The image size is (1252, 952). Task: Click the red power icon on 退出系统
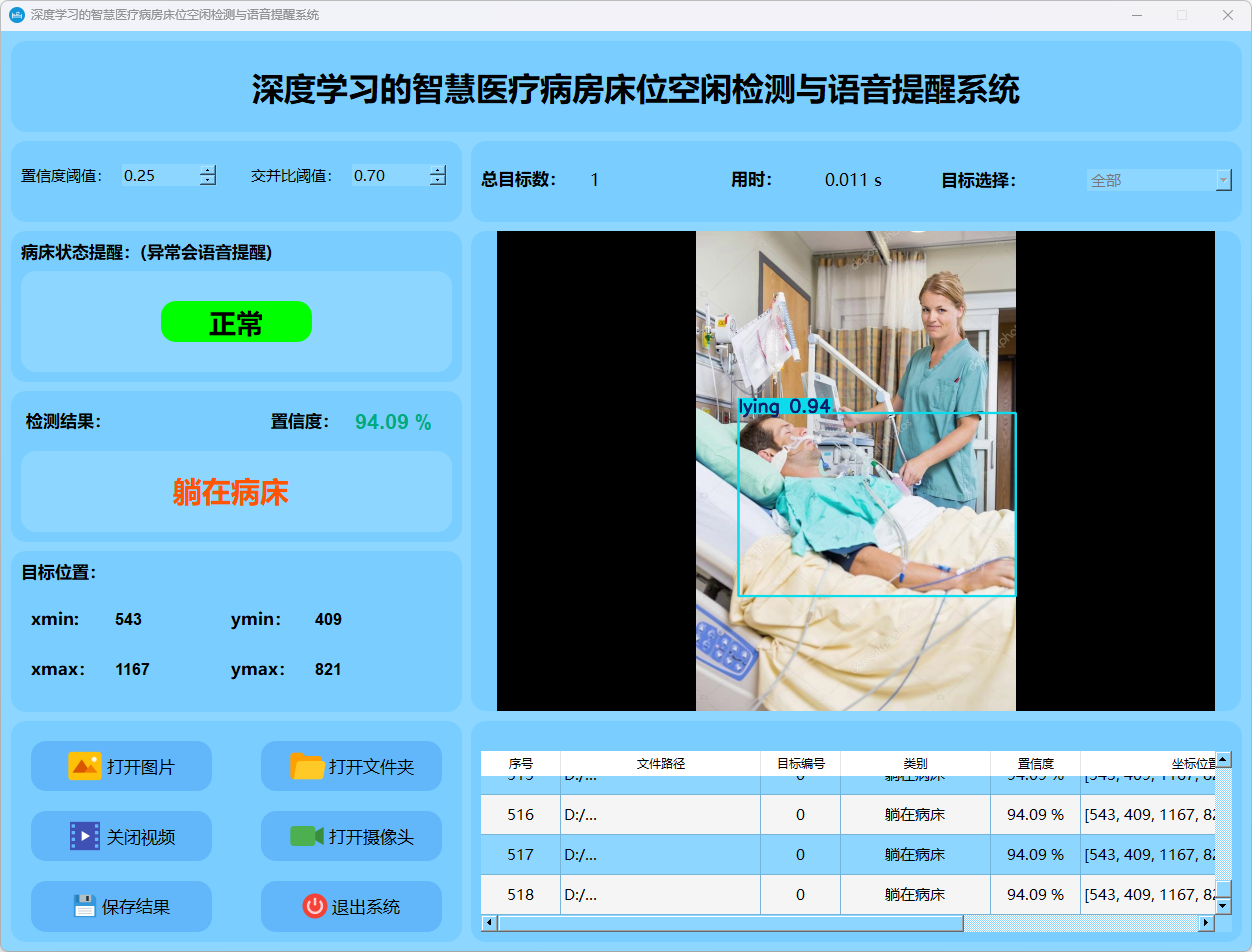[314, 906]
